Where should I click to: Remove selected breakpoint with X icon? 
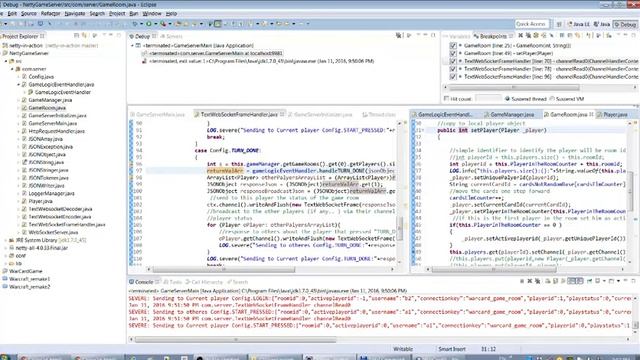520,36
